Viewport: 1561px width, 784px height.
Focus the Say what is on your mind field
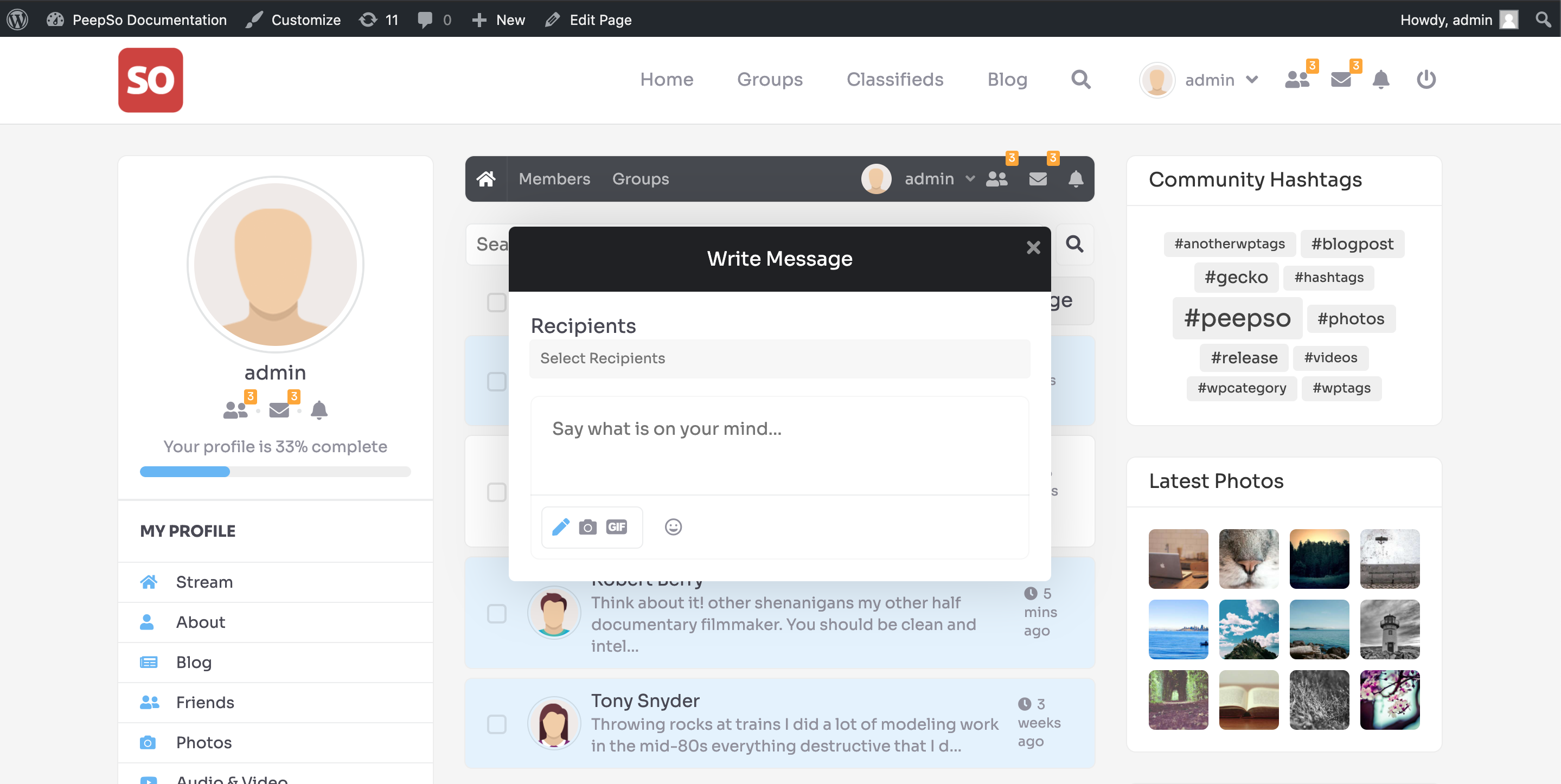(779, 445)
